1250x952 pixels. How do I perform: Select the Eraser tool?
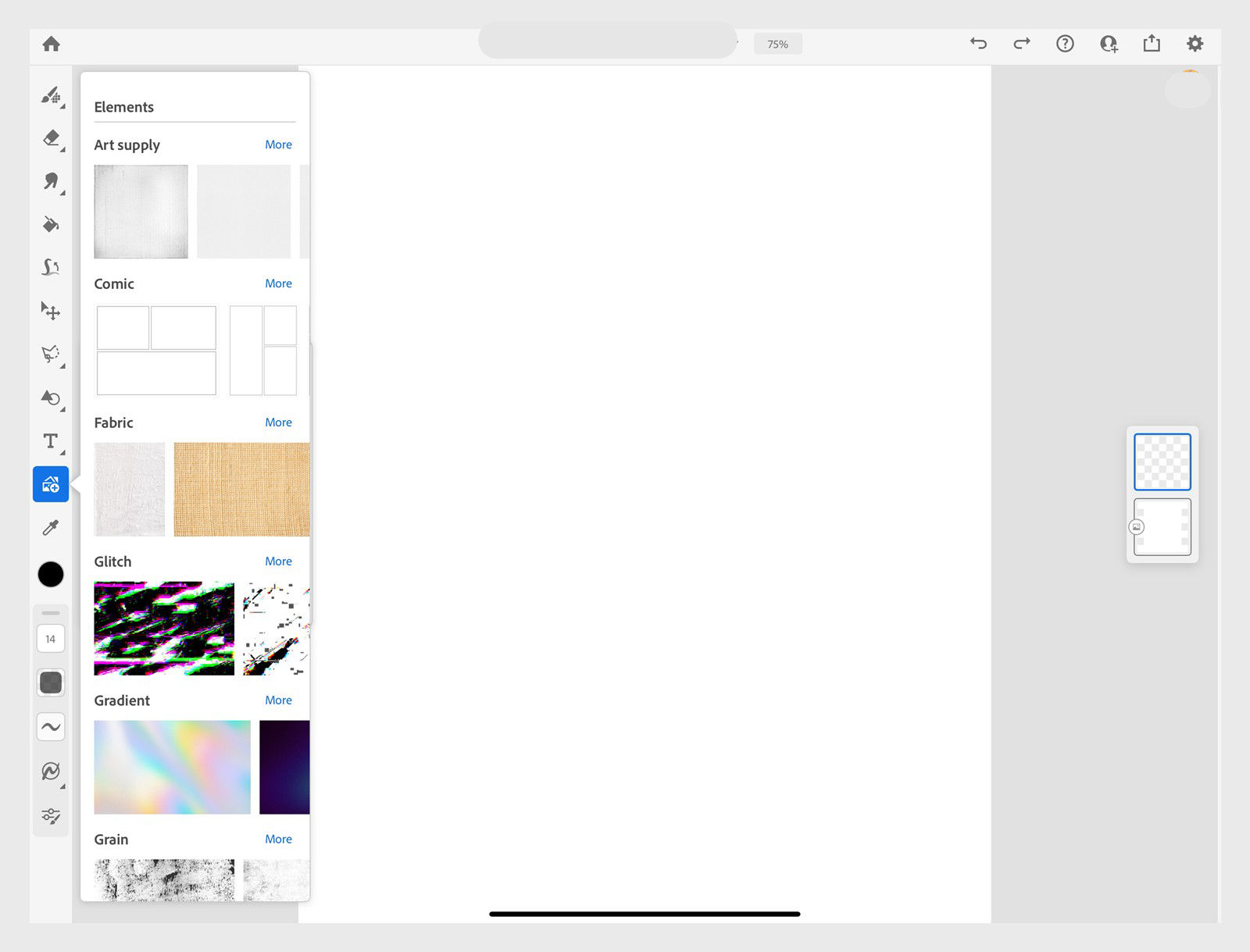point(50,139)
